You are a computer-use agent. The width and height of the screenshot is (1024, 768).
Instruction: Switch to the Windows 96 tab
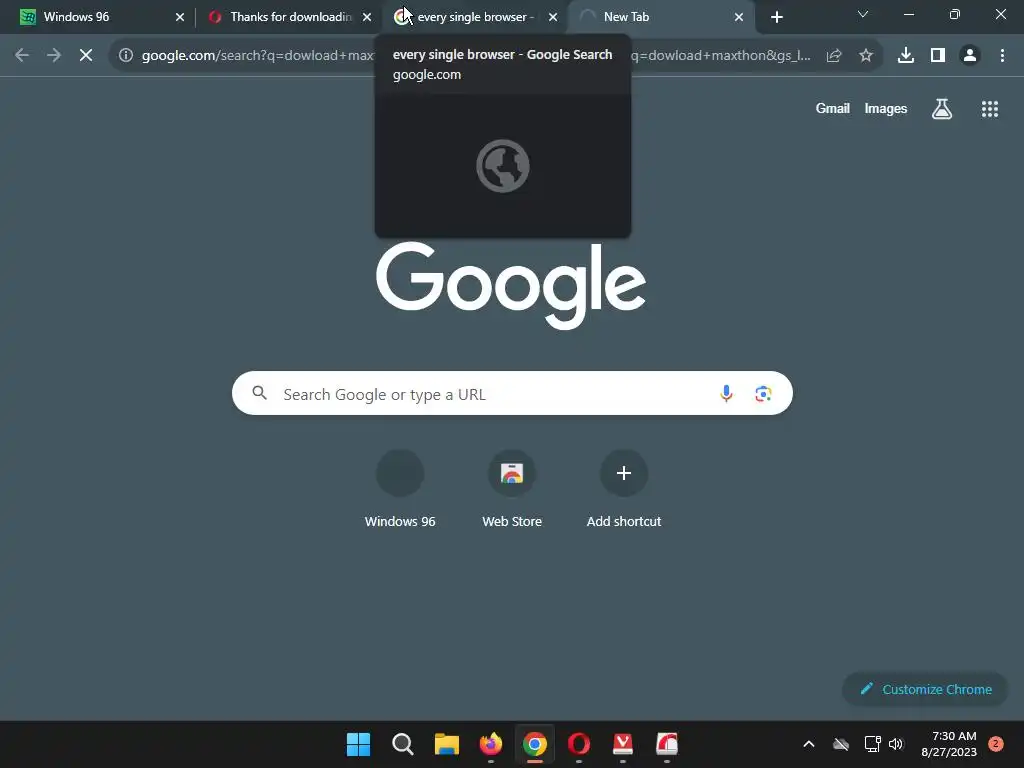point(98,17)
